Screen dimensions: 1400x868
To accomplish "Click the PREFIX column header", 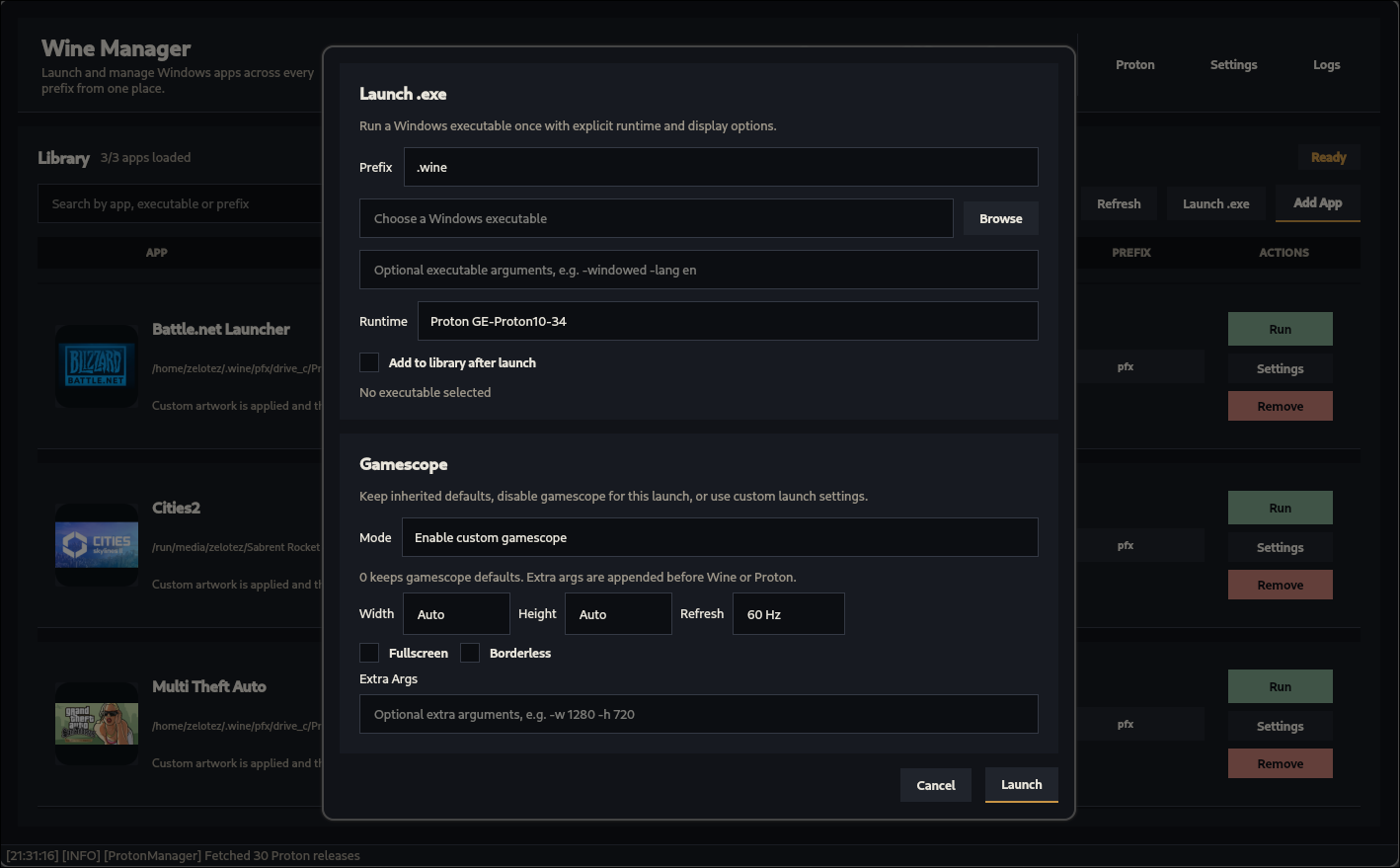I will click(x=1131, y=253).
